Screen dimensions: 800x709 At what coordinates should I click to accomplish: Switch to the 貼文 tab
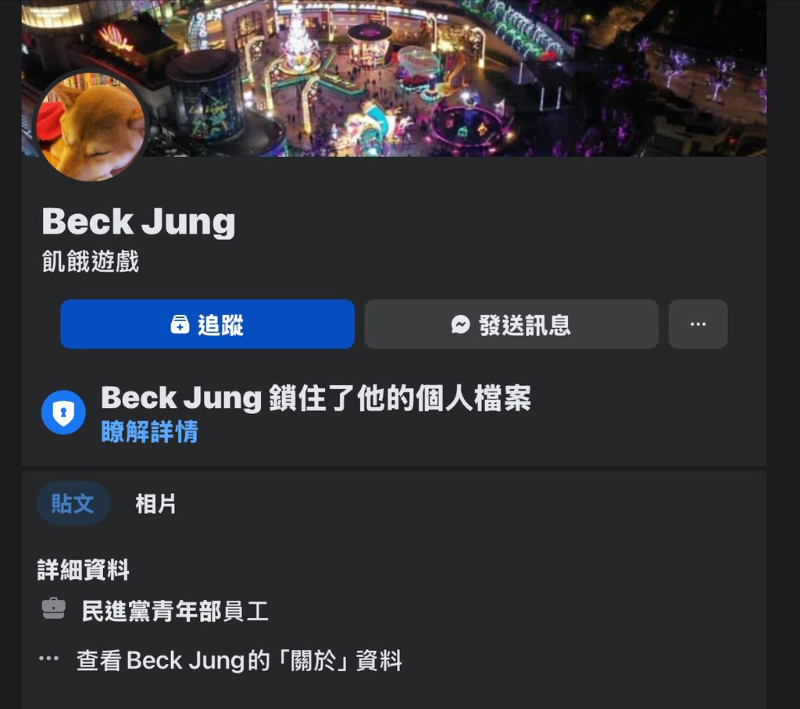click(73, 503)
